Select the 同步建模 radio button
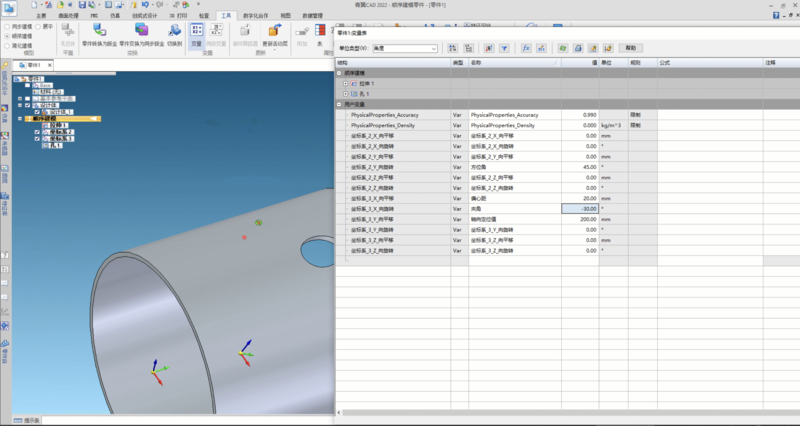This screenshot has height=426, width=800. tap(5, 27)
